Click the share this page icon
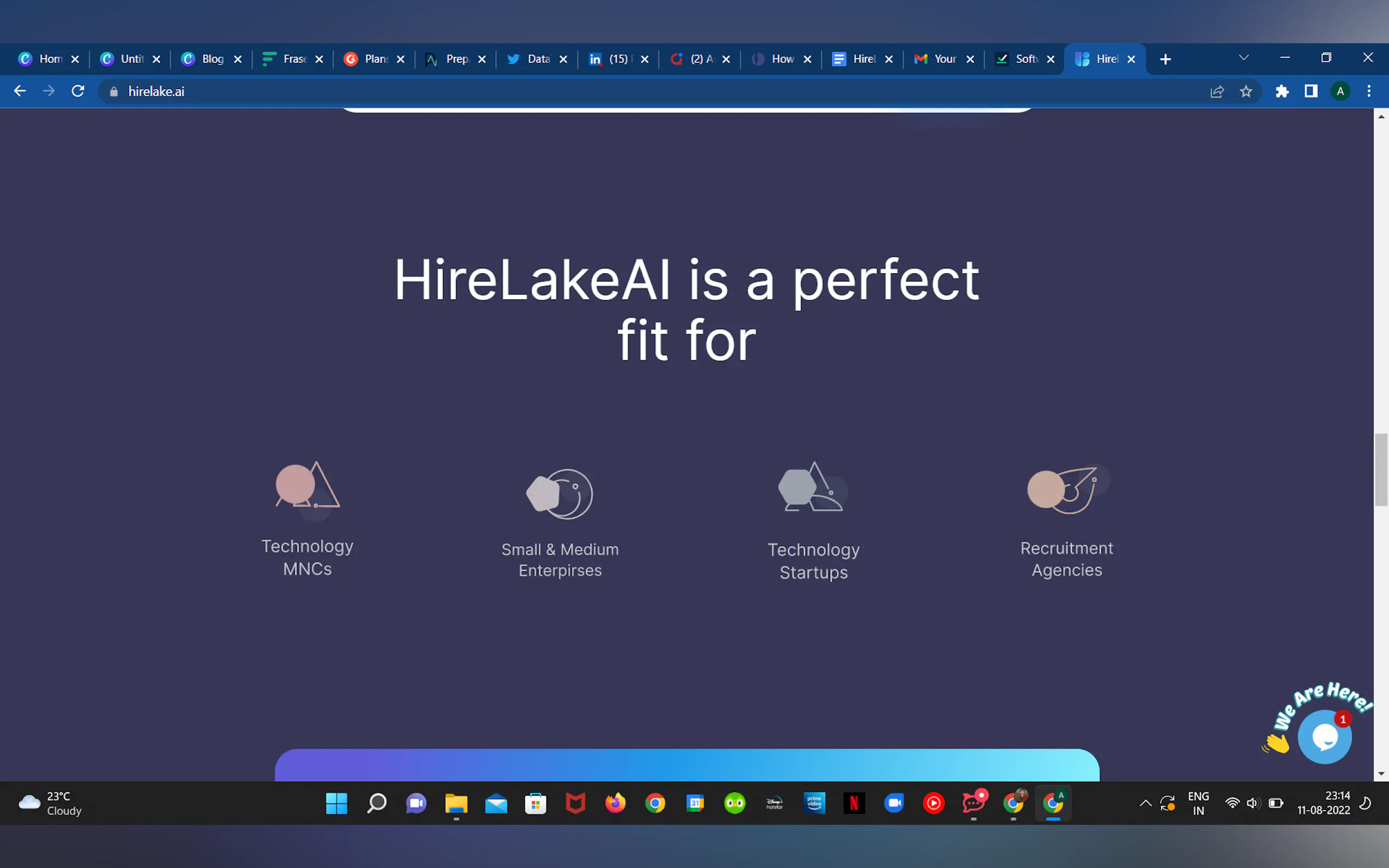The width and height of the screenshot is (1389, 868). [x=1217, y=91]
